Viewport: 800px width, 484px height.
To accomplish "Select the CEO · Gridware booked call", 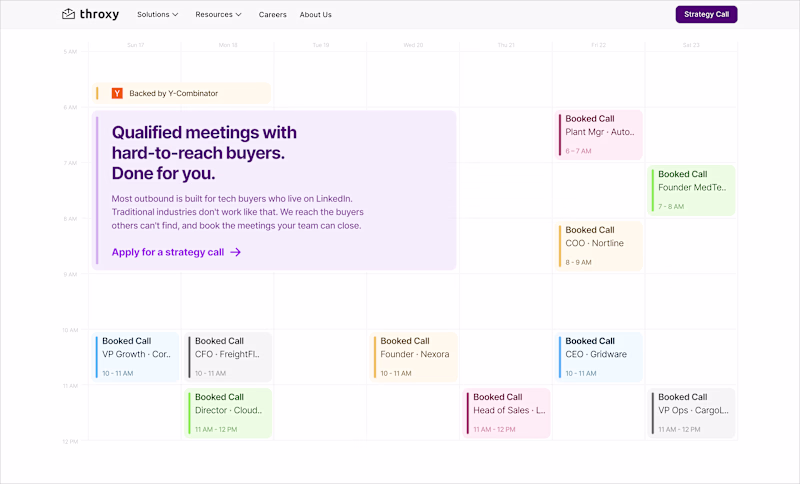I will (598, 357).
